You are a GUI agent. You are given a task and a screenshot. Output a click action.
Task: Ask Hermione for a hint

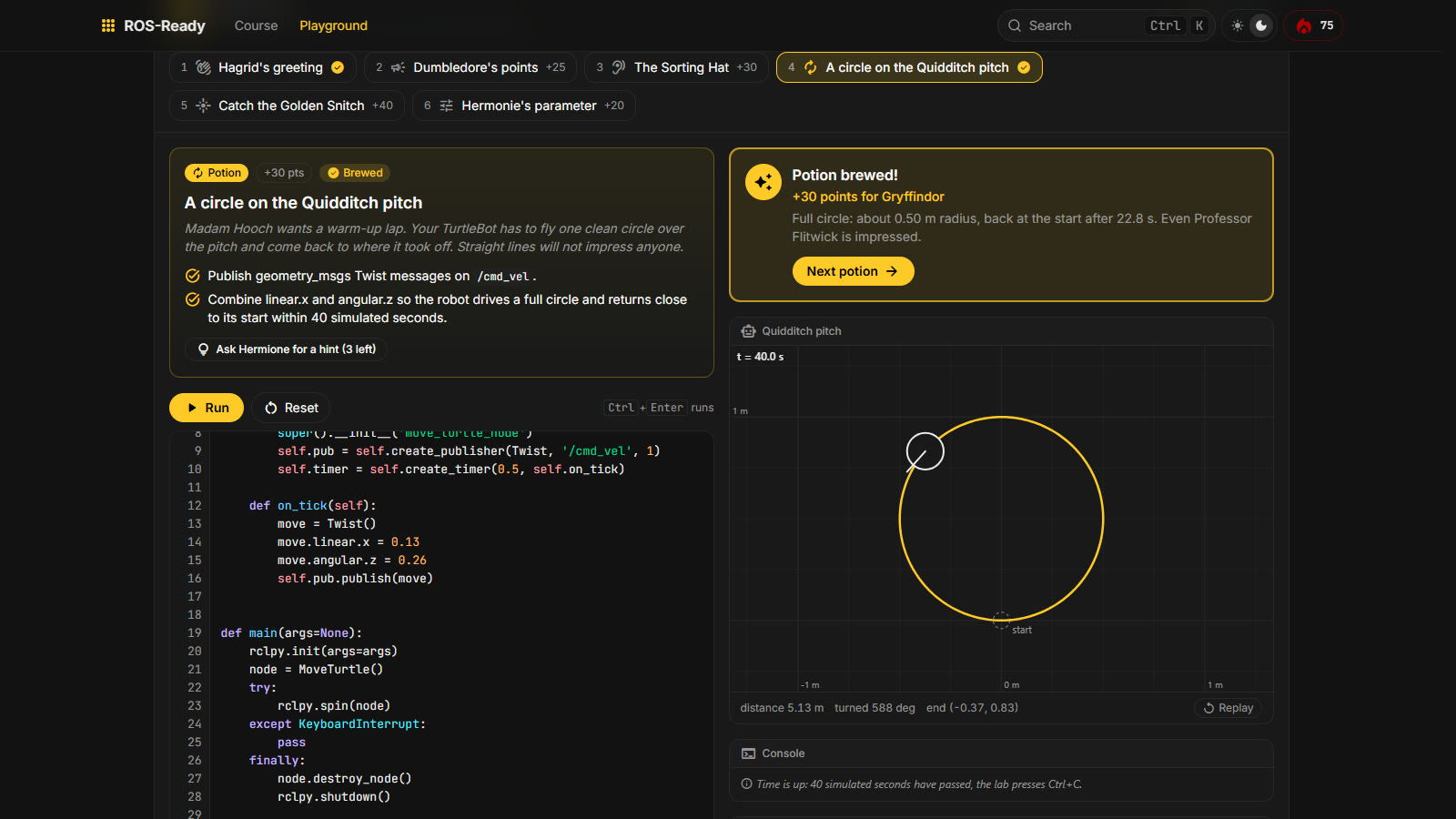point(287,349)
